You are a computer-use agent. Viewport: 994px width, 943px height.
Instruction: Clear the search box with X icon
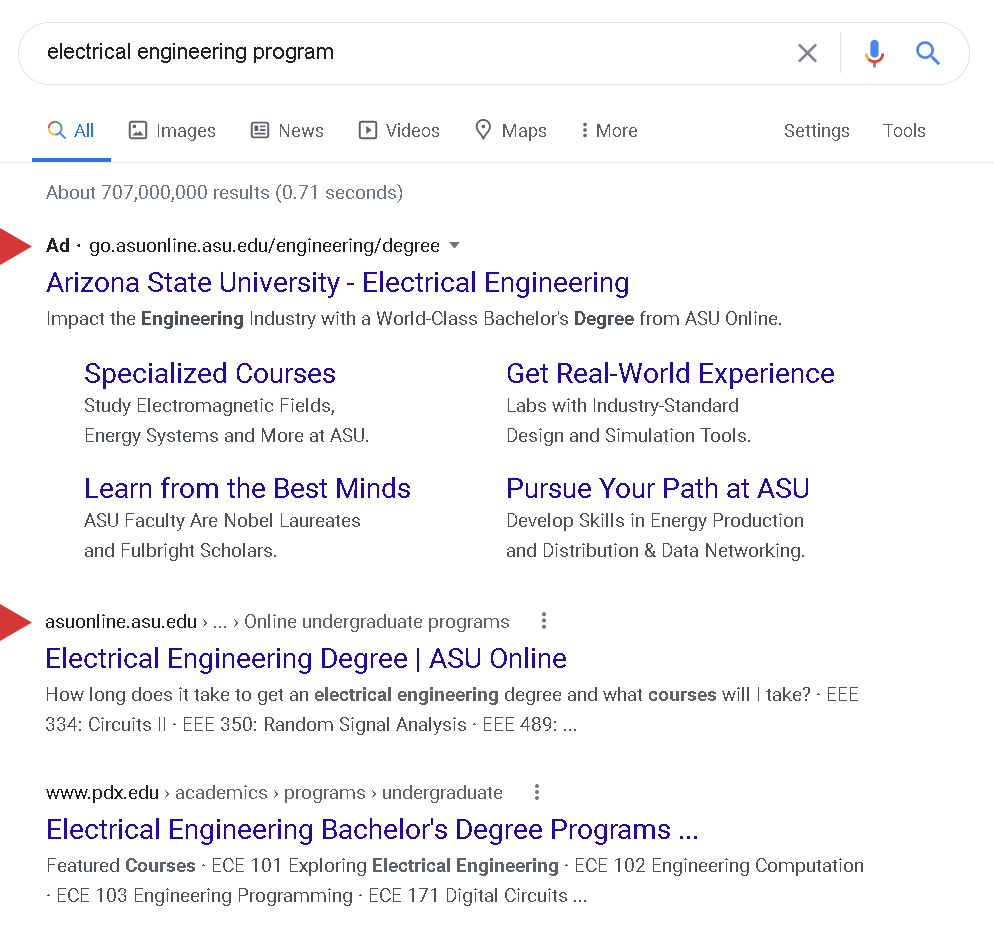point(807,53)
